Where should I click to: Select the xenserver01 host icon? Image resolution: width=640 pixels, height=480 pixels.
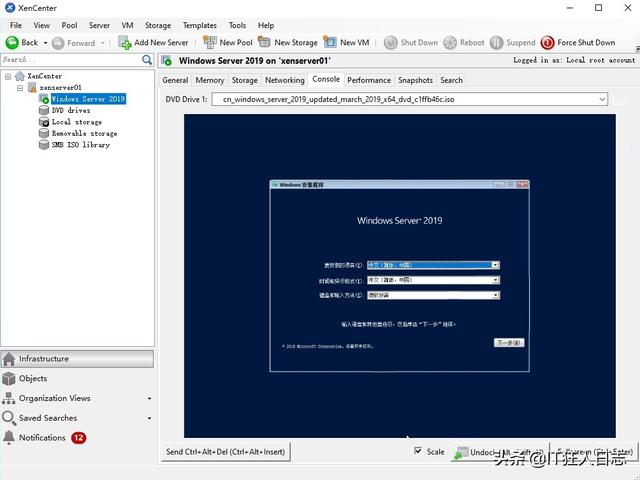click(32, 88)
